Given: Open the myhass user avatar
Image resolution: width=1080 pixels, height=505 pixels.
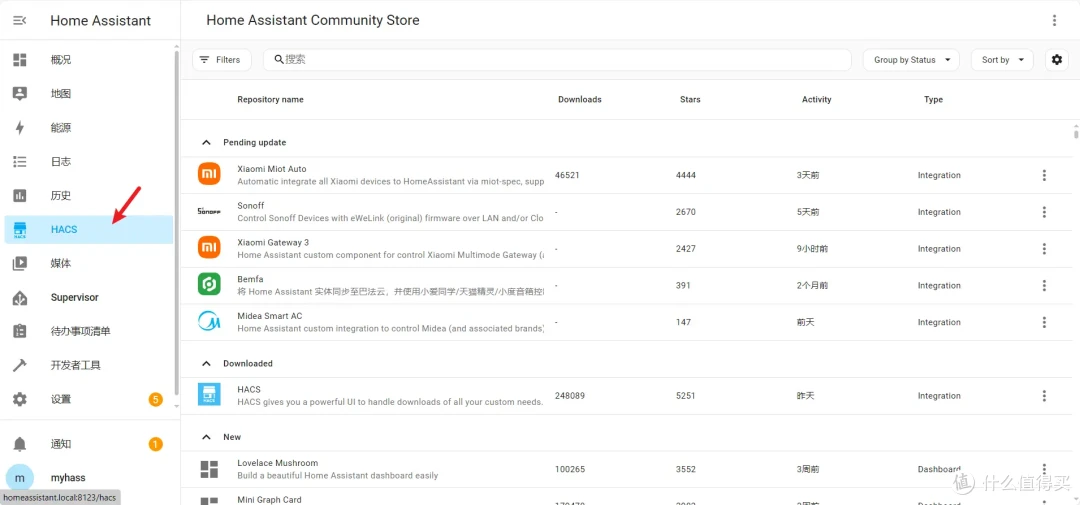Looking at the screenshot, I should coord(20,477).
